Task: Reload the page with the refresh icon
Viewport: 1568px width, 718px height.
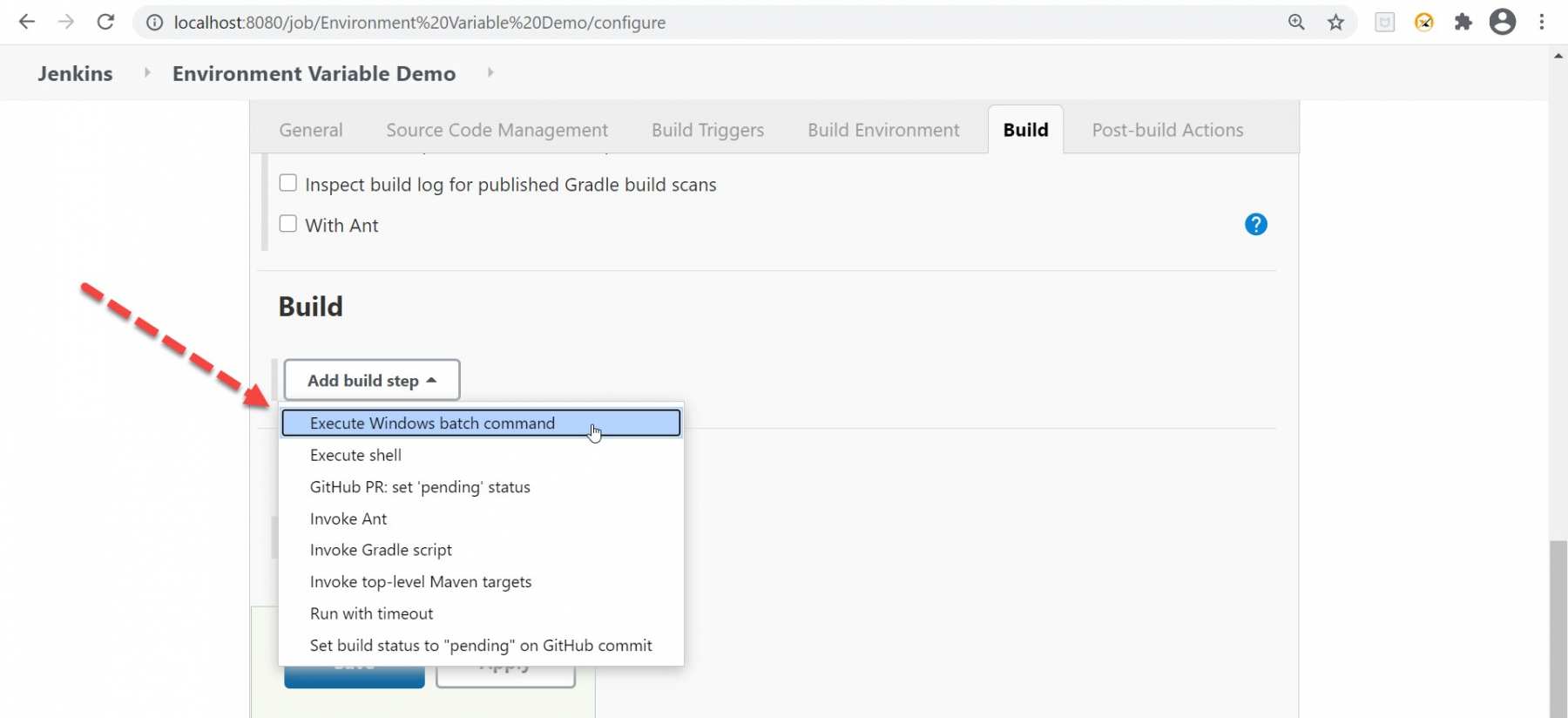Action: tap(105, 22)
